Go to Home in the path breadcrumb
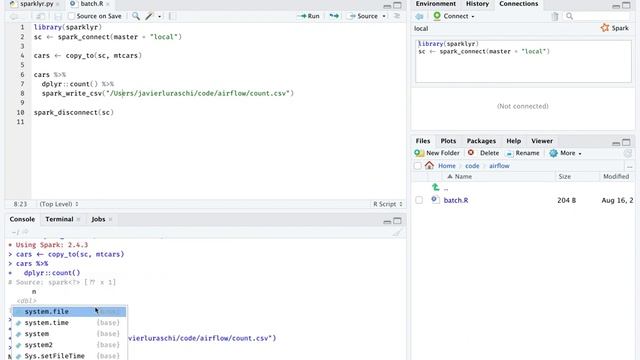640x360 pixels. [447, 166]
